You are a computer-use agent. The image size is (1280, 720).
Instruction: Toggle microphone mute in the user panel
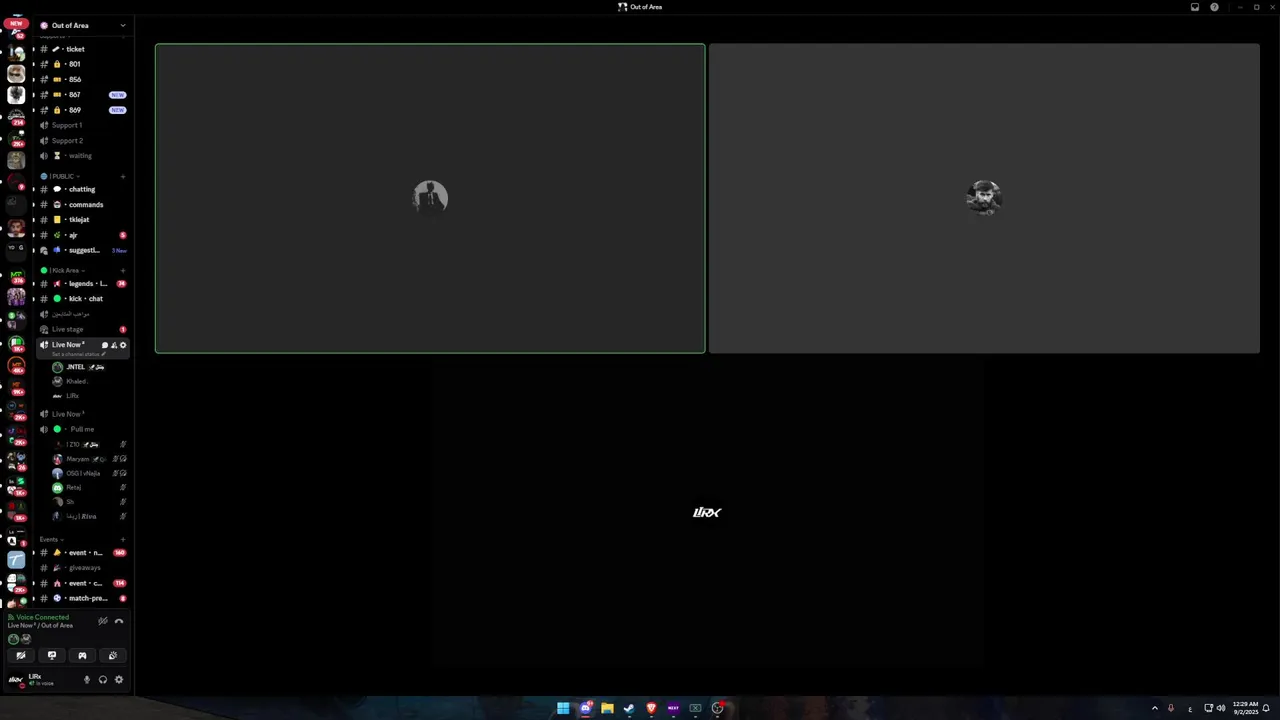point(87,680)
